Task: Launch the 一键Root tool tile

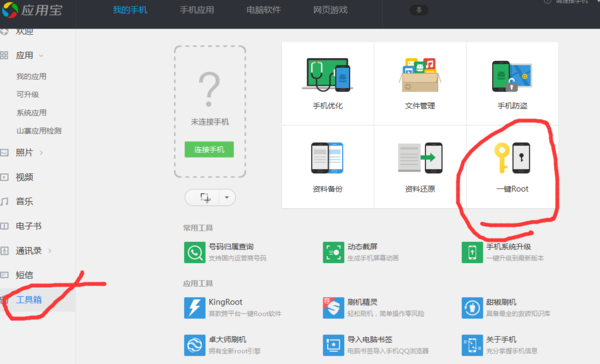Action: tap(512, 167)
